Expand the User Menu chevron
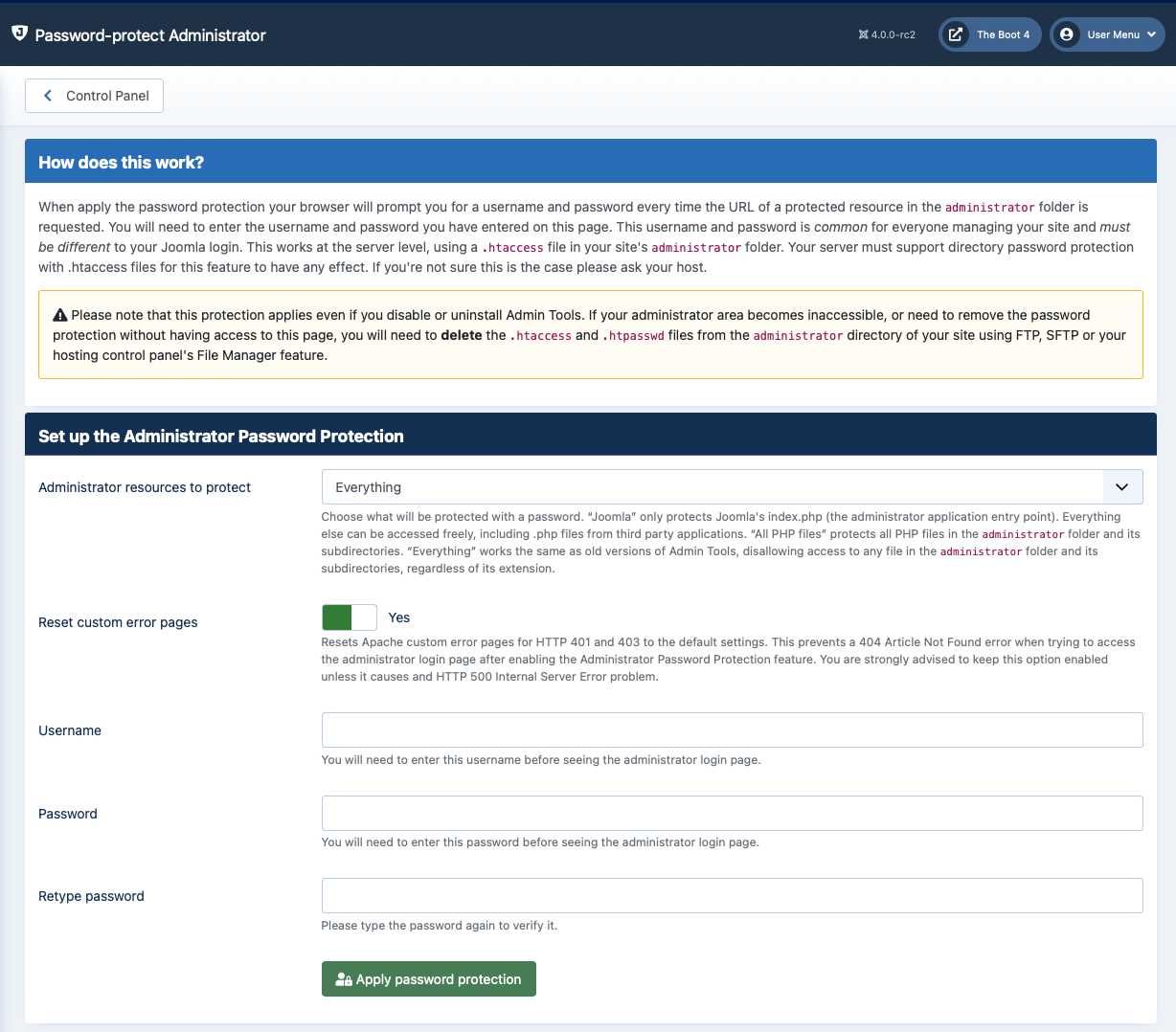 click(1151, 34)
